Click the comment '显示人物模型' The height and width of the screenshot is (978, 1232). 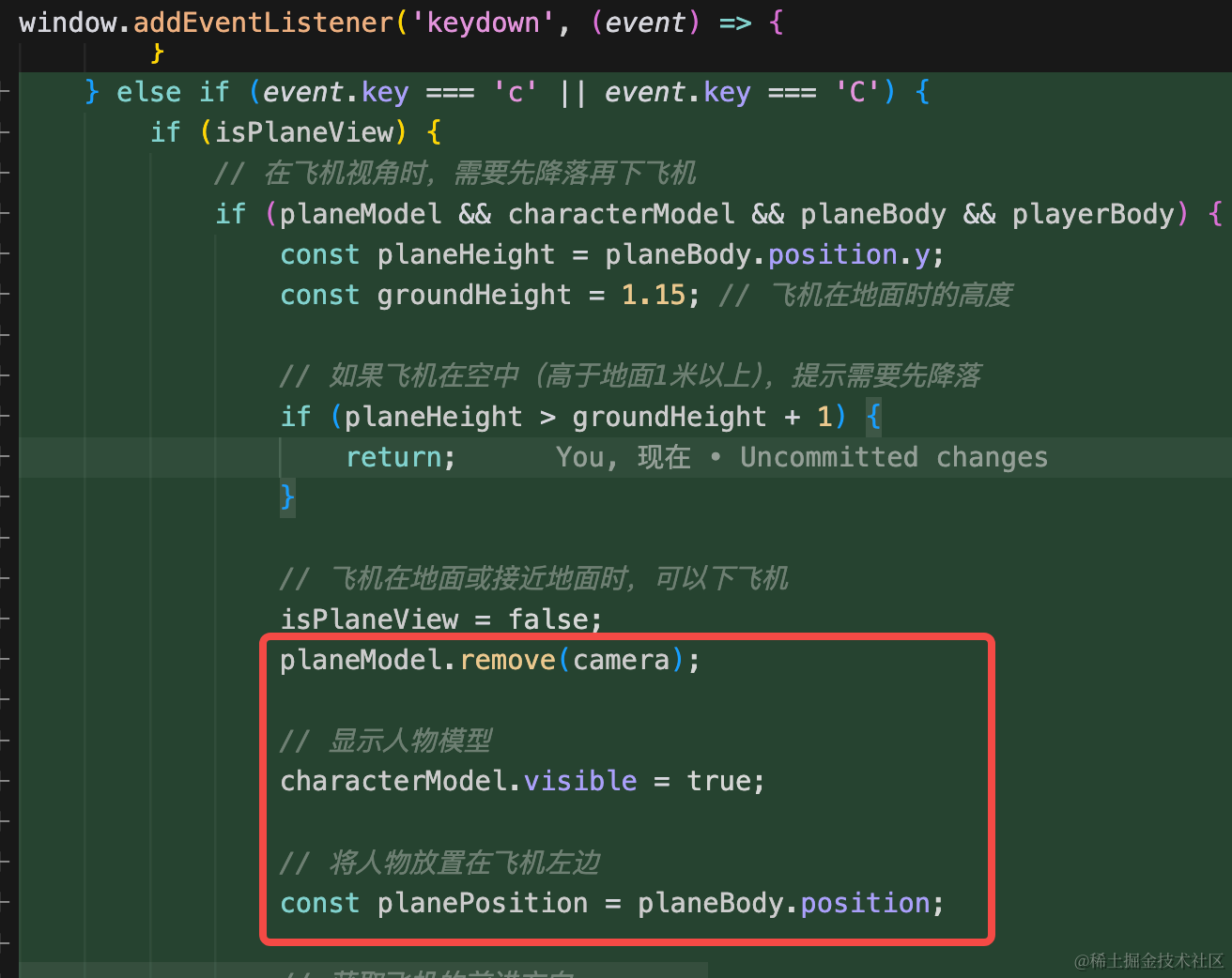click(x=386, y=741)
